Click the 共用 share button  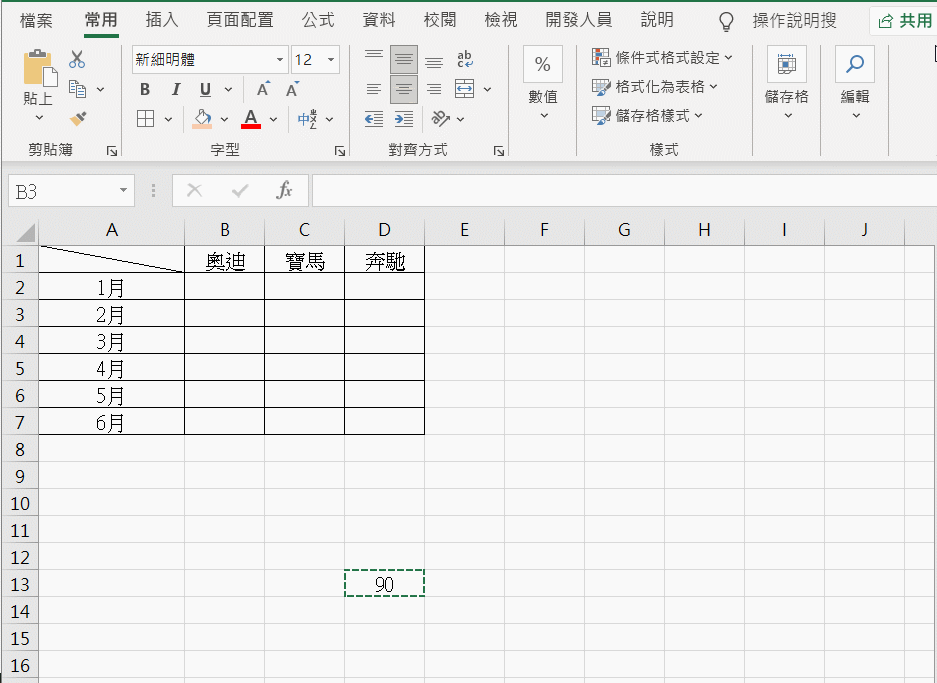click(x=904, y=21)
